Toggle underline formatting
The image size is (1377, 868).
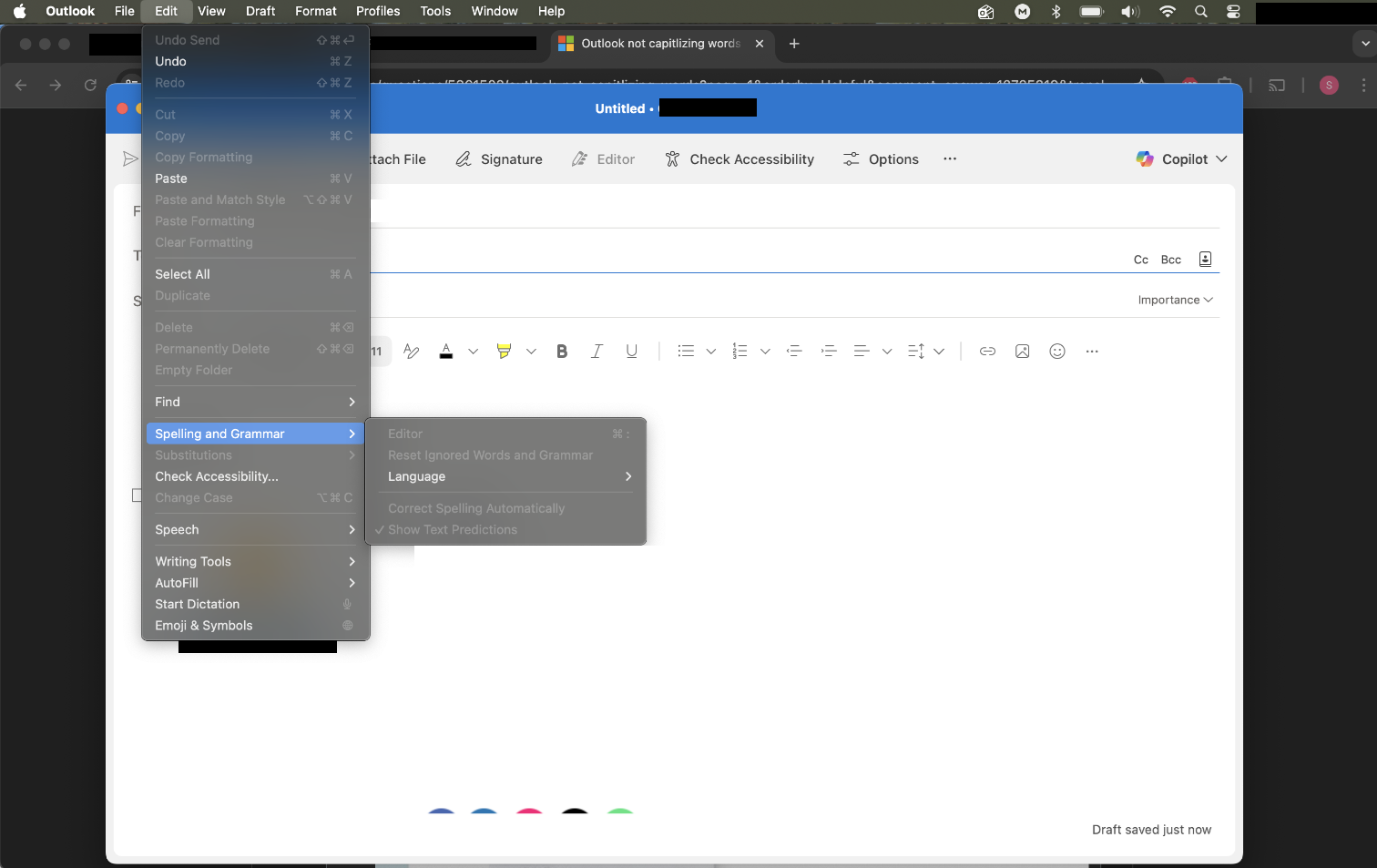pos(631,352)
